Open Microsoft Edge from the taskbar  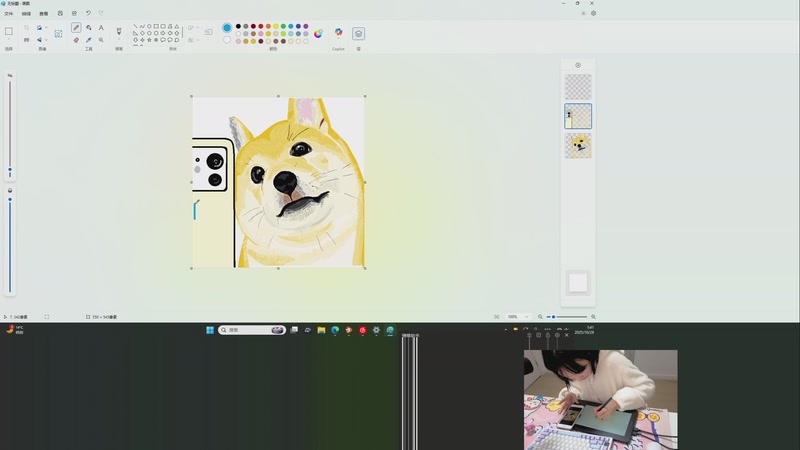[x=335, y=330]
